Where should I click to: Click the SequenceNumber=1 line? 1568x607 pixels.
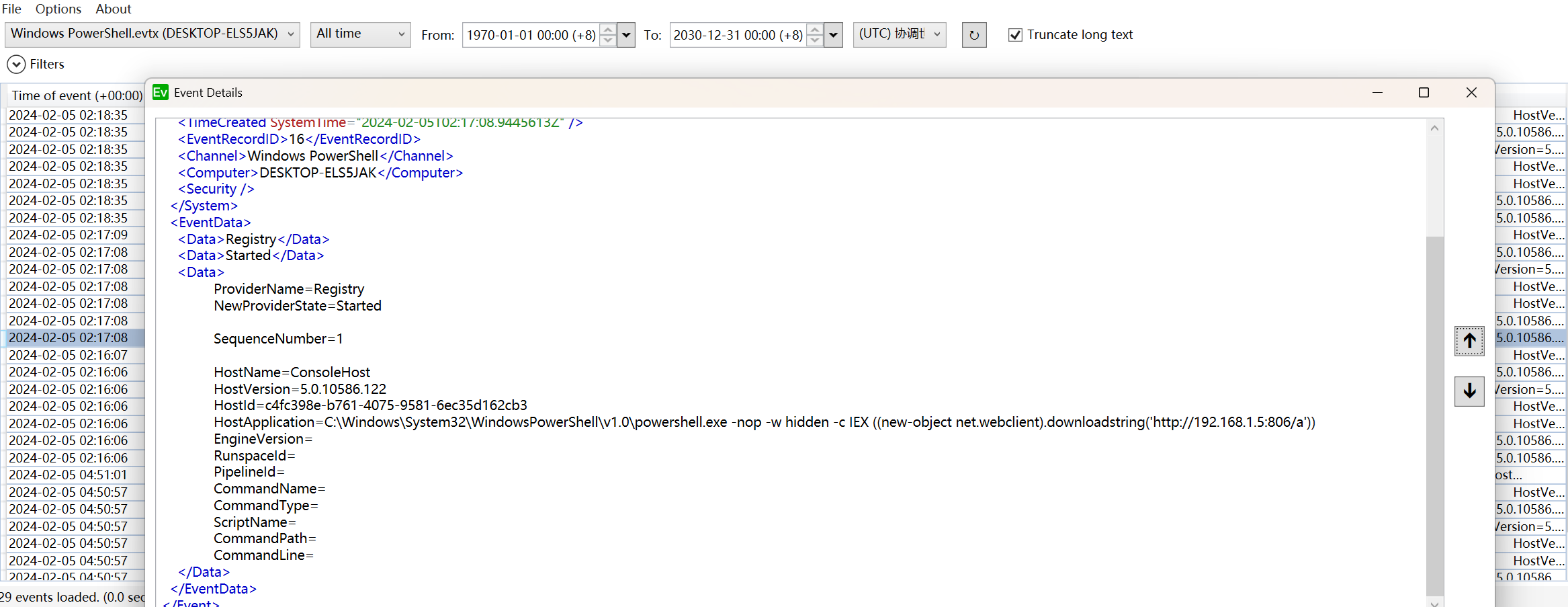coord(278,339)
